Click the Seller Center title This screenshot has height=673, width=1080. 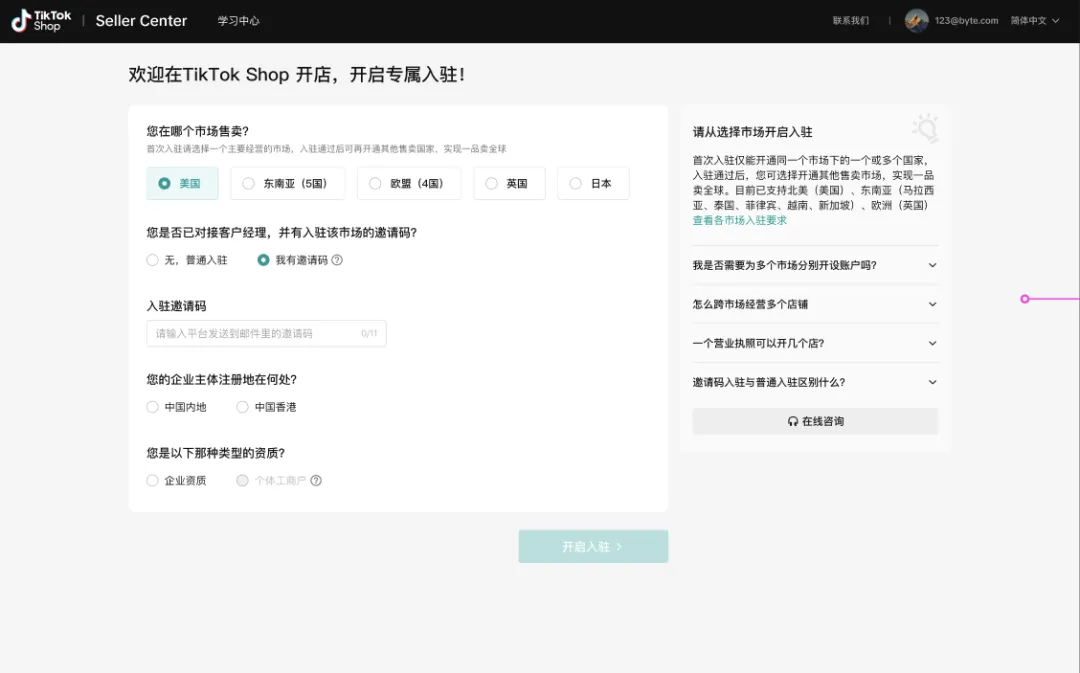[141, 21]
